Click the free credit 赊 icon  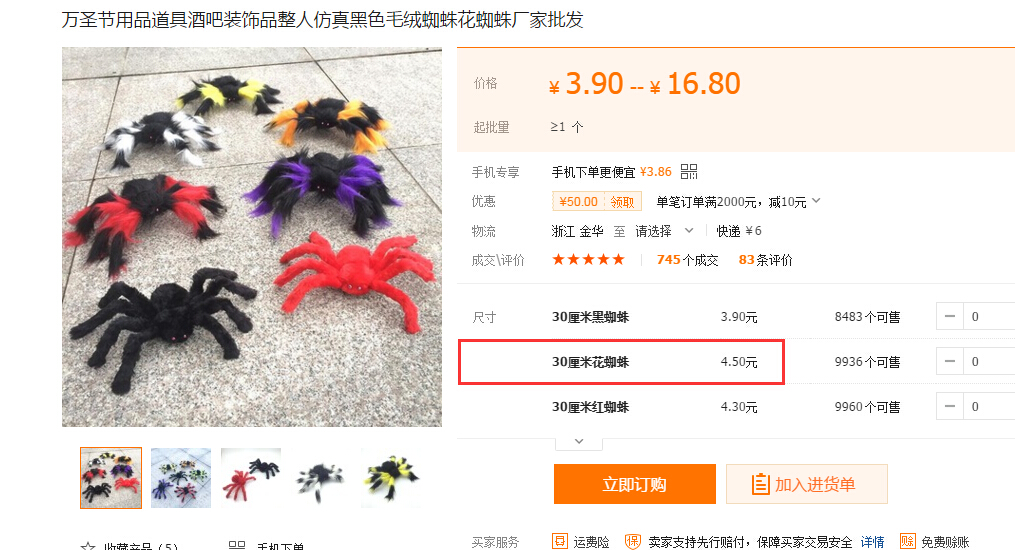pyautogui.click(x=908, y=541)
